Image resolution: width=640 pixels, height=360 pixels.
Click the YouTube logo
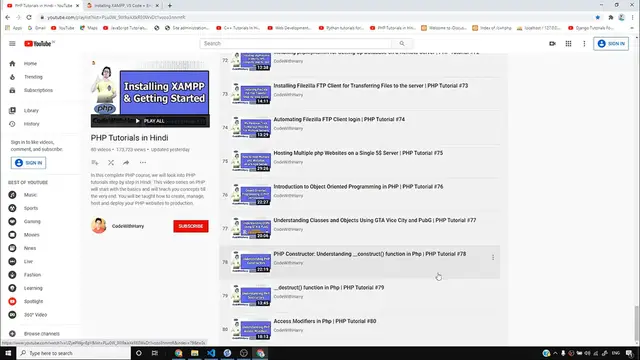click(x=39, y=44)
